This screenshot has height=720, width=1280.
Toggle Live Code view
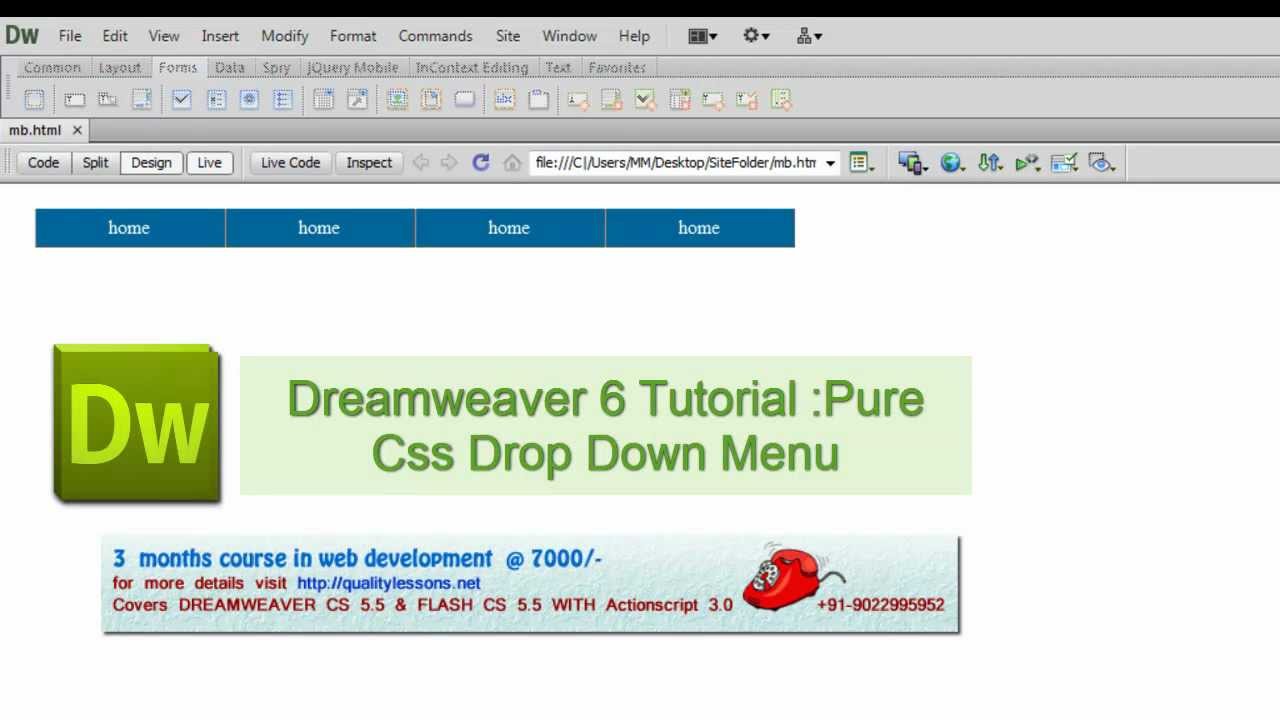point(290,163)
